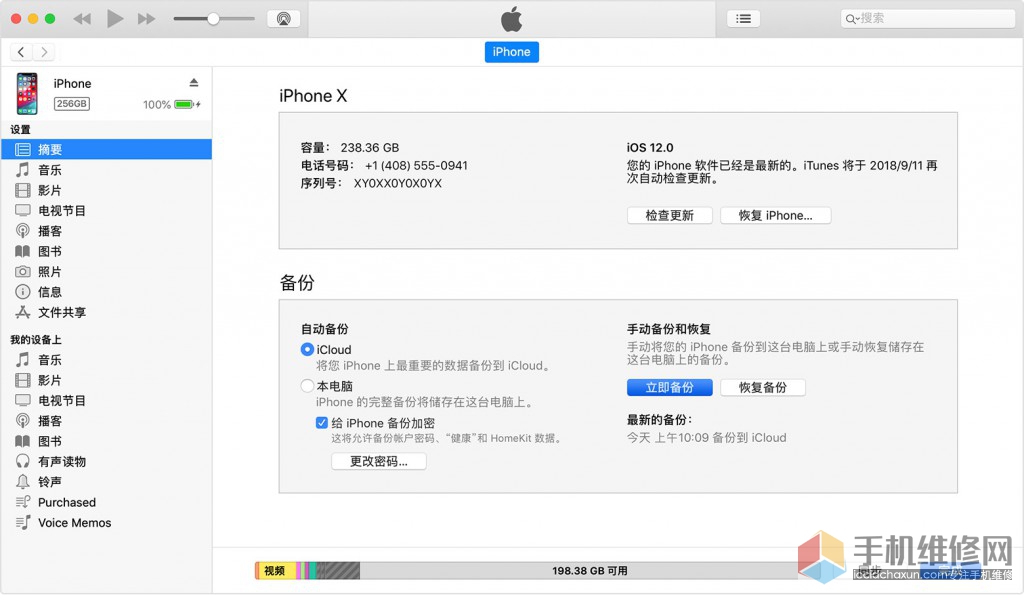Open 影片 under 设置
Viewport: 1024px width, 595px height.
click(106, 190)
